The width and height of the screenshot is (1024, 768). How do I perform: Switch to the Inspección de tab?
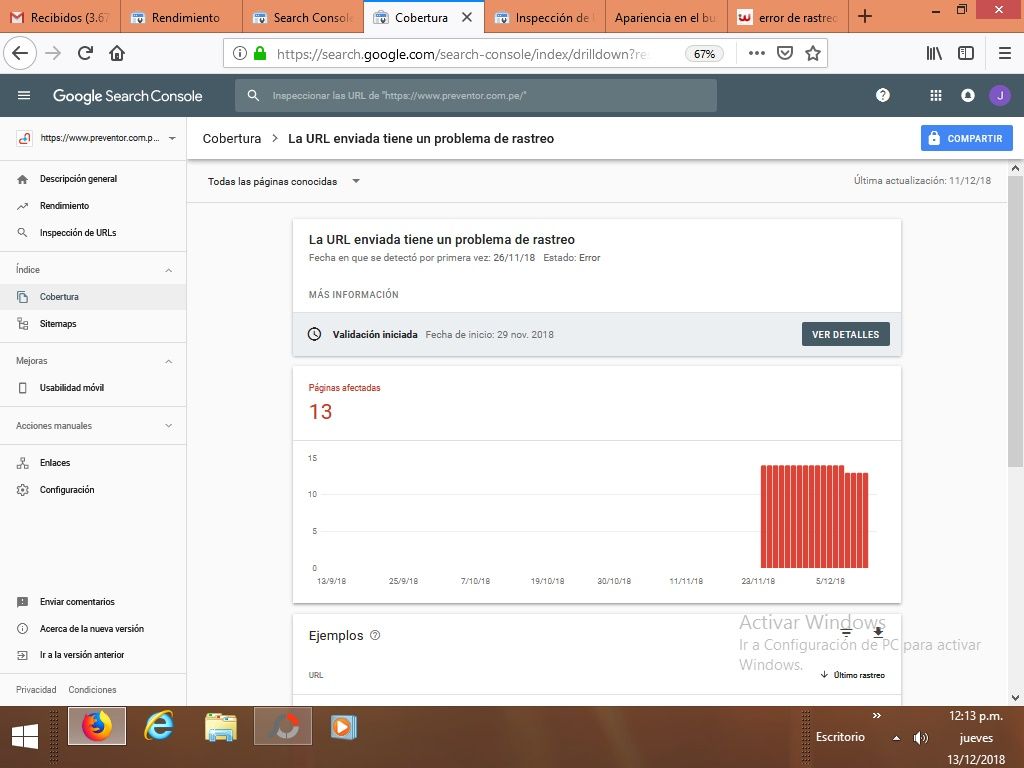tap(545, 18)
